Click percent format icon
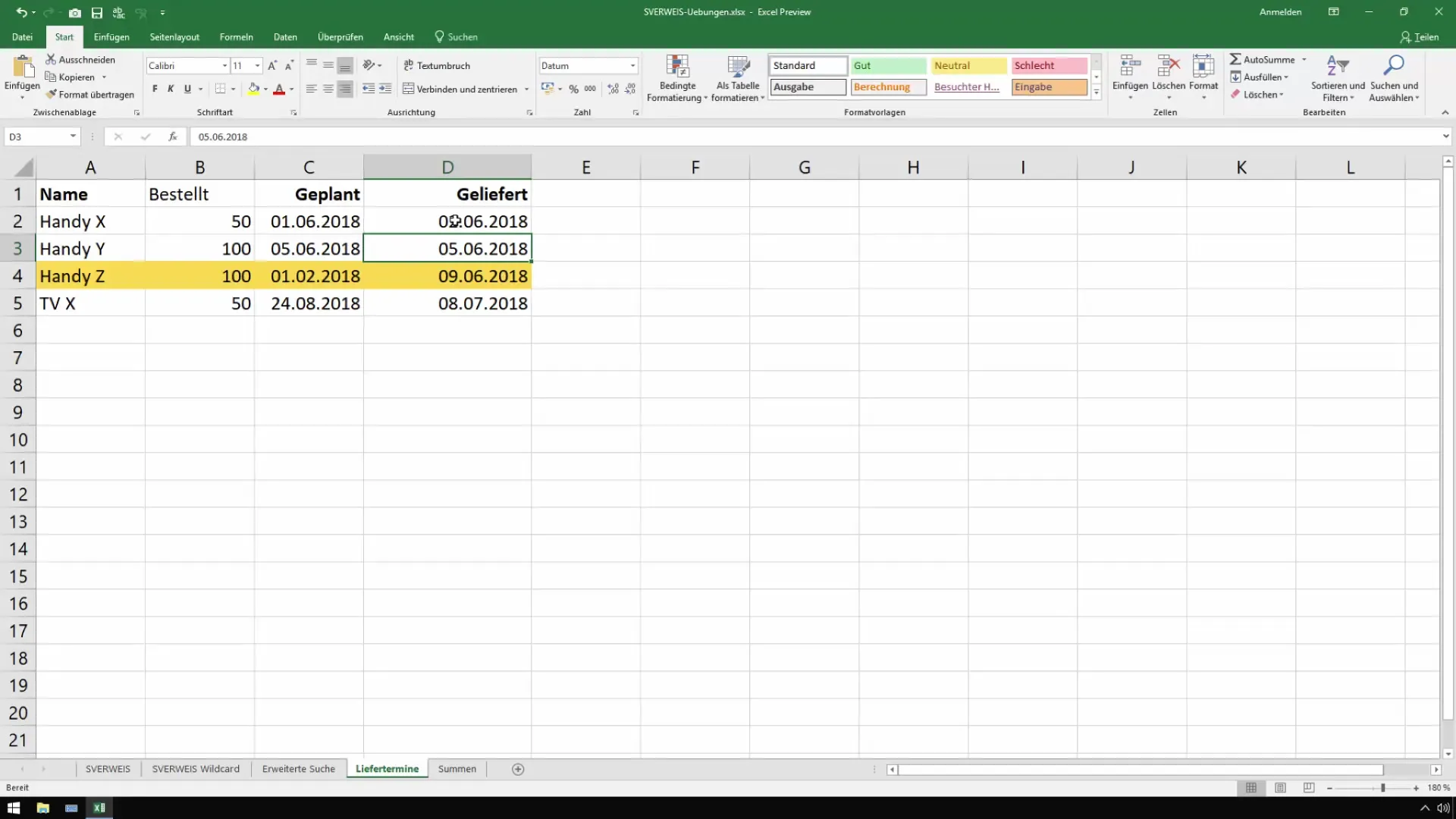Screen dimensions: 1456x819 574,89
